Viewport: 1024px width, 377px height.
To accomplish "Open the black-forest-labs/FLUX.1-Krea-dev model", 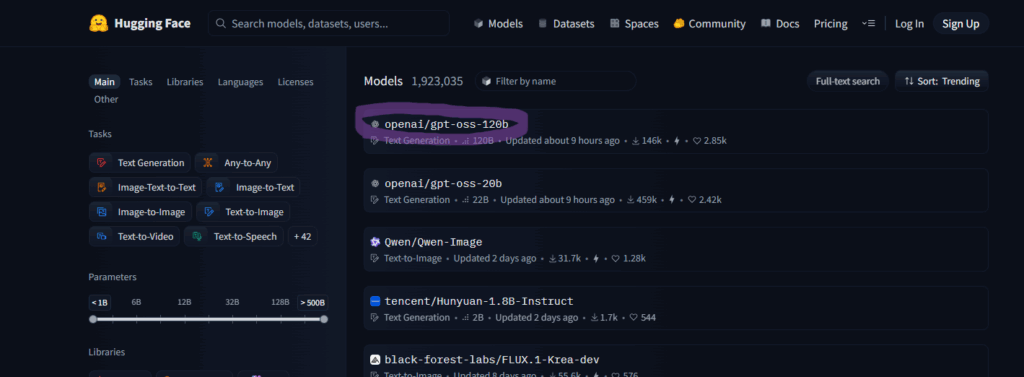I will (x=492, y=360).
